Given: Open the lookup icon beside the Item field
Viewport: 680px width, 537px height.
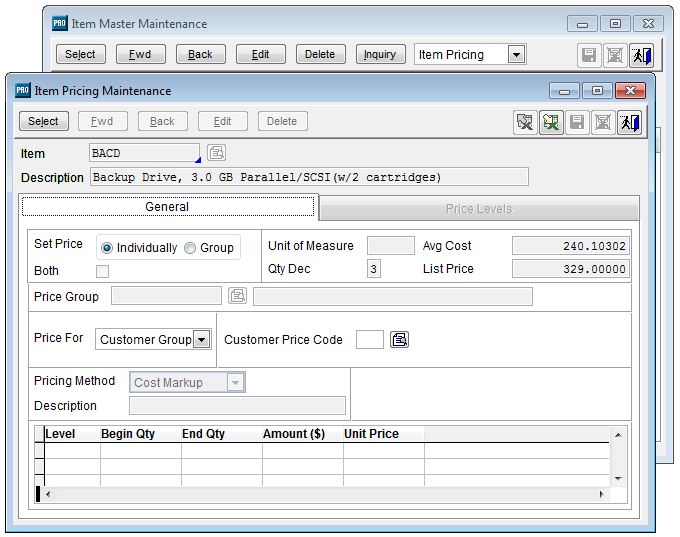Looking at the screenshot, I should (216, 153).
